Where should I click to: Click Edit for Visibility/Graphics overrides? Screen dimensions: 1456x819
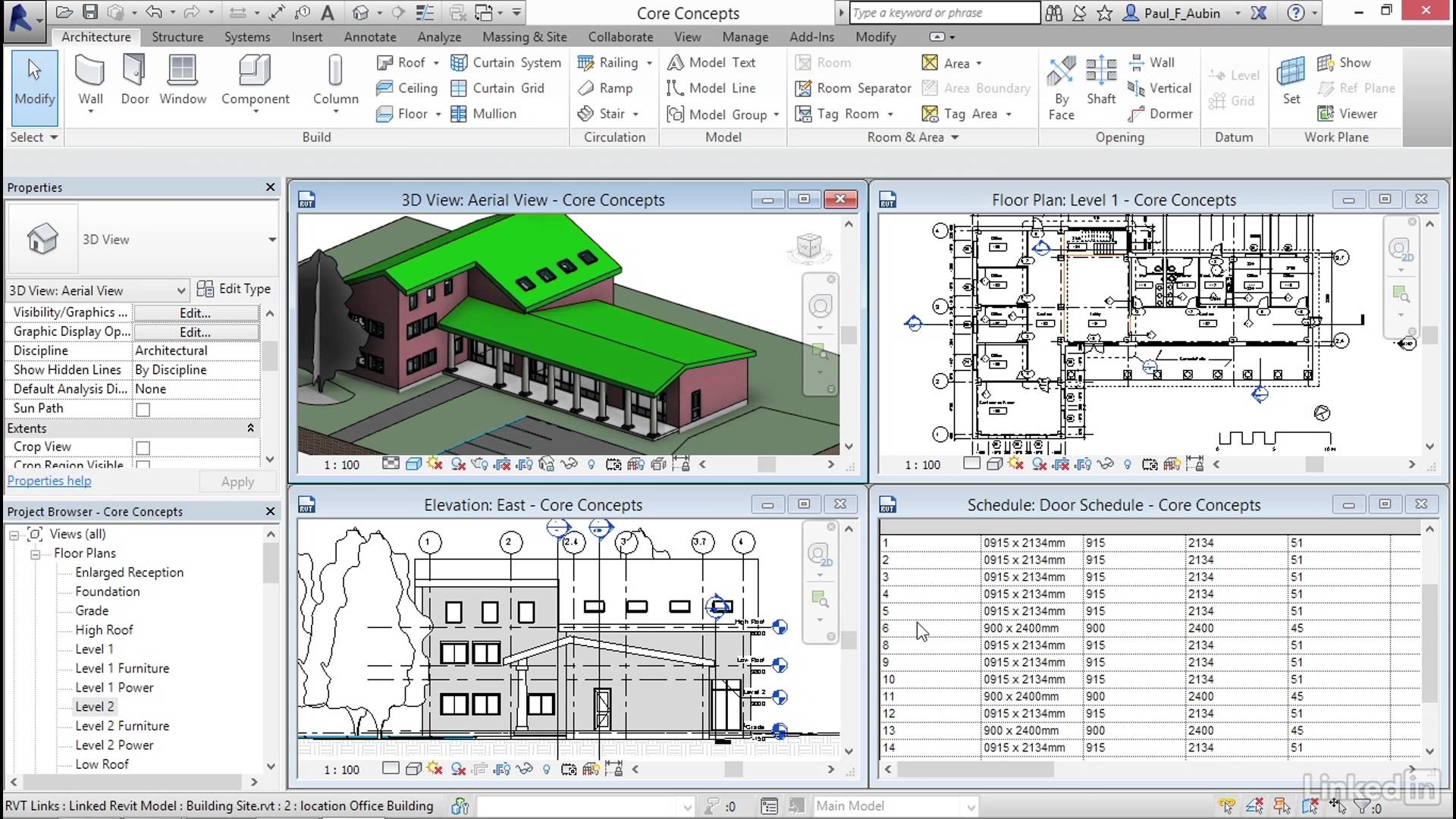[196, 313]
